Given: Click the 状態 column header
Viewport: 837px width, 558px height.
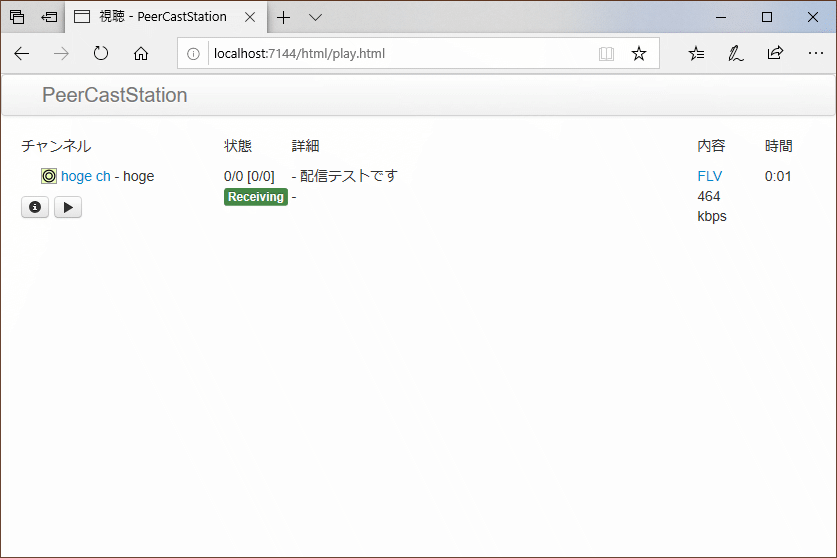Looking at the screenshot, I should [238, 146].
